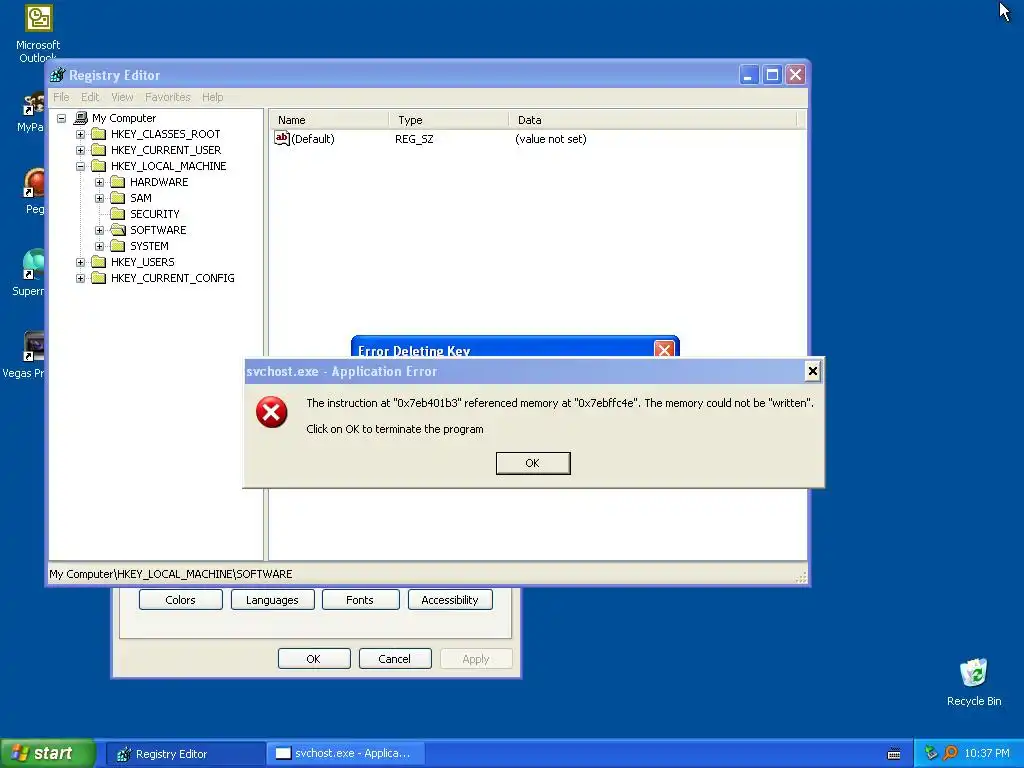
Task: Click Cancel in the background options dialog
Action: [394, 659]
